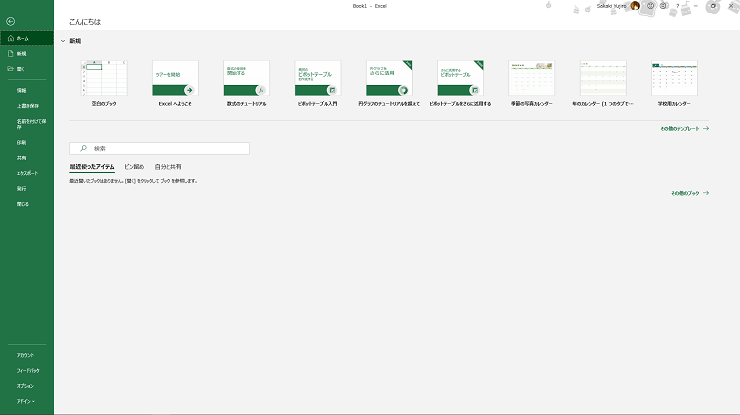The width and height of the screenshot is (740, 415).
Task: Open ピボットテーブルをさらに活用する template
Action: point(460,83)
